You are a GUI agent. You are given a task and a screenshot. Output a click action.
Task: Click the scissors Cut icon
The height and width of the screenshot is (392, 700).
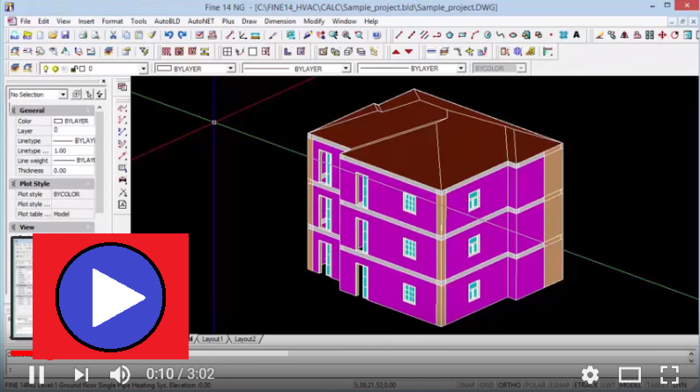(x=113, y=35)
